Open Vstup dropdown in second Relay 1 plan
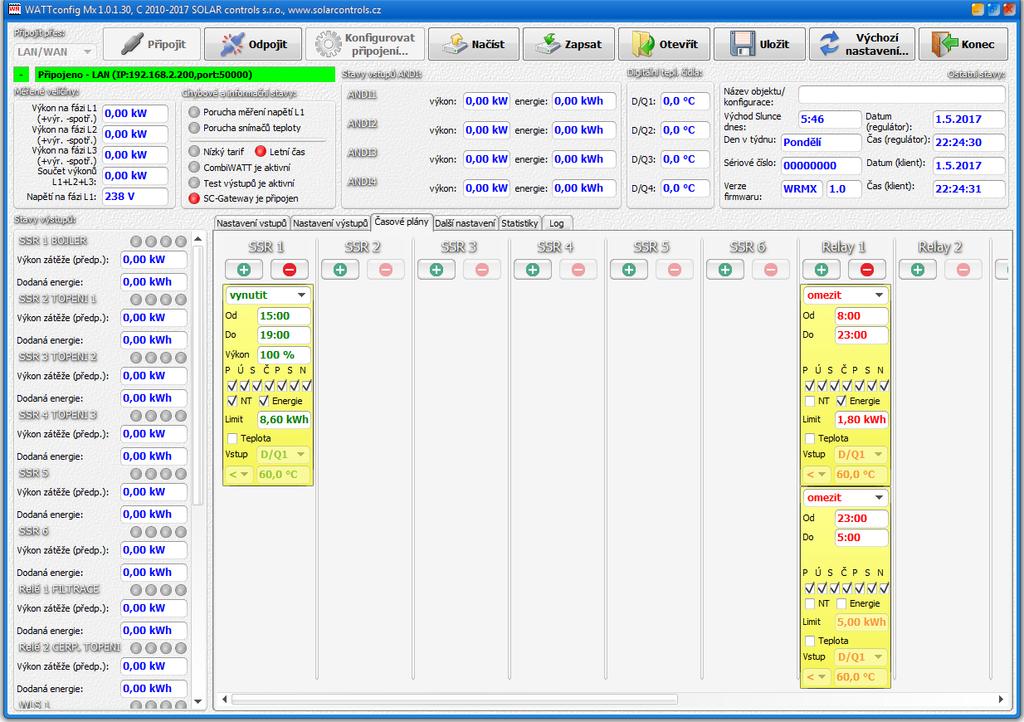The width and height of the screenshot is (1024, 722). (861, 657)
